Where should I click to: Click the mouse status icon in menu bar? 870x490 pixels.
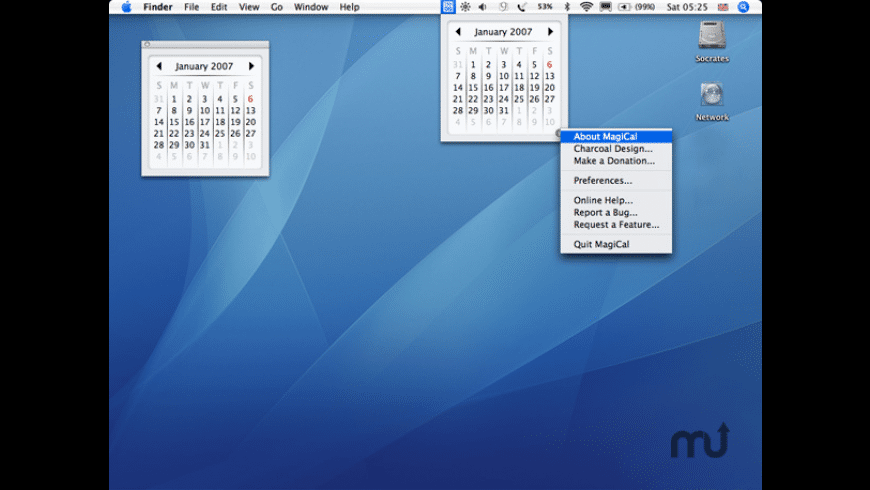[x=503, y=7]
